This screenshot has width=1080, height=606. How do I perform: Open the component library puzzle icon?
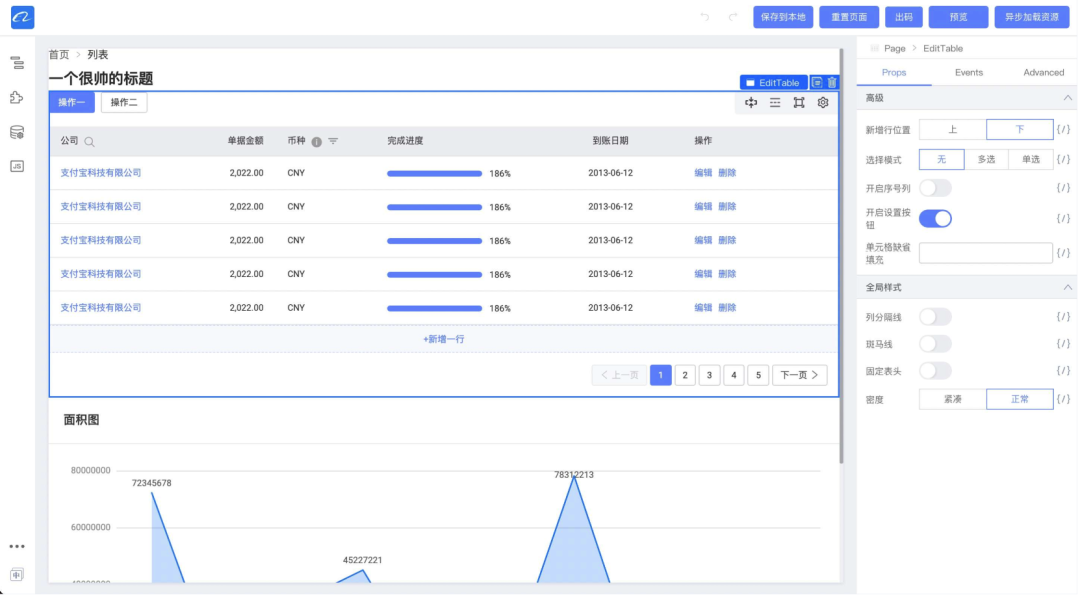17,98
